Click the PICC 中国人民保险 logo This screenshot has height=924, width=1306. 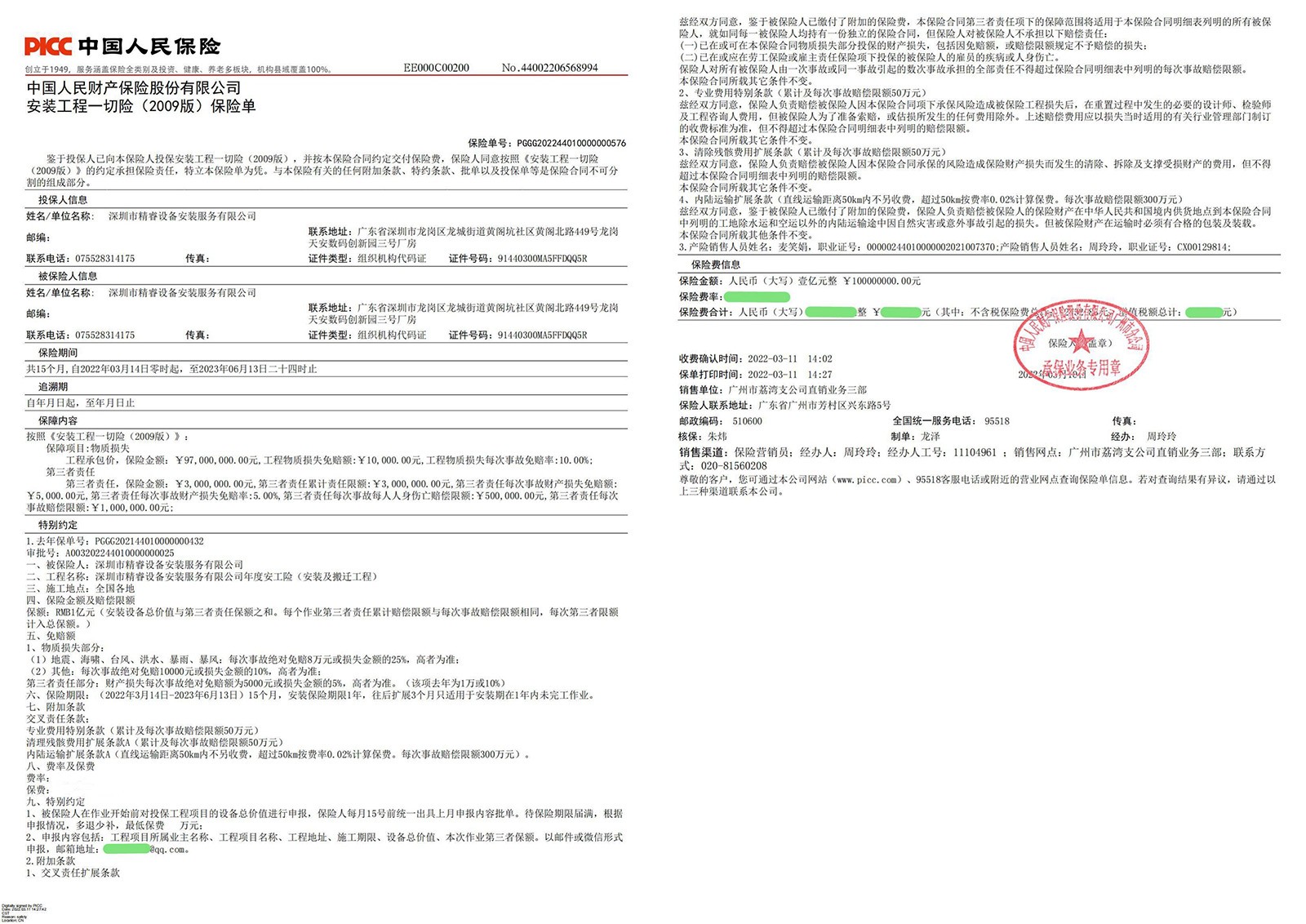(122, 46)
